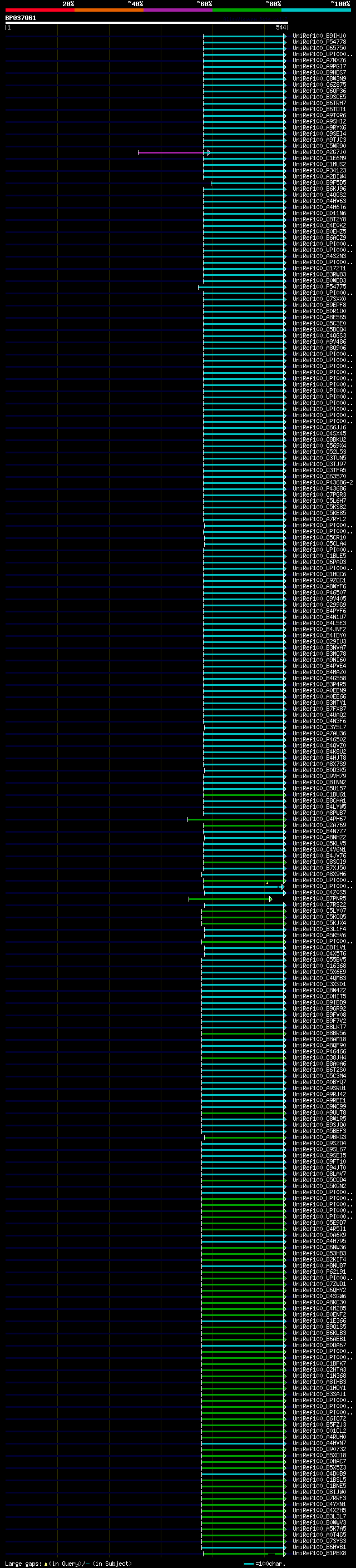This screenshot has height=1568, width=356.
Task: Click the purple alignment bar for A2G7J0
Action: click(x=174, y=152)
